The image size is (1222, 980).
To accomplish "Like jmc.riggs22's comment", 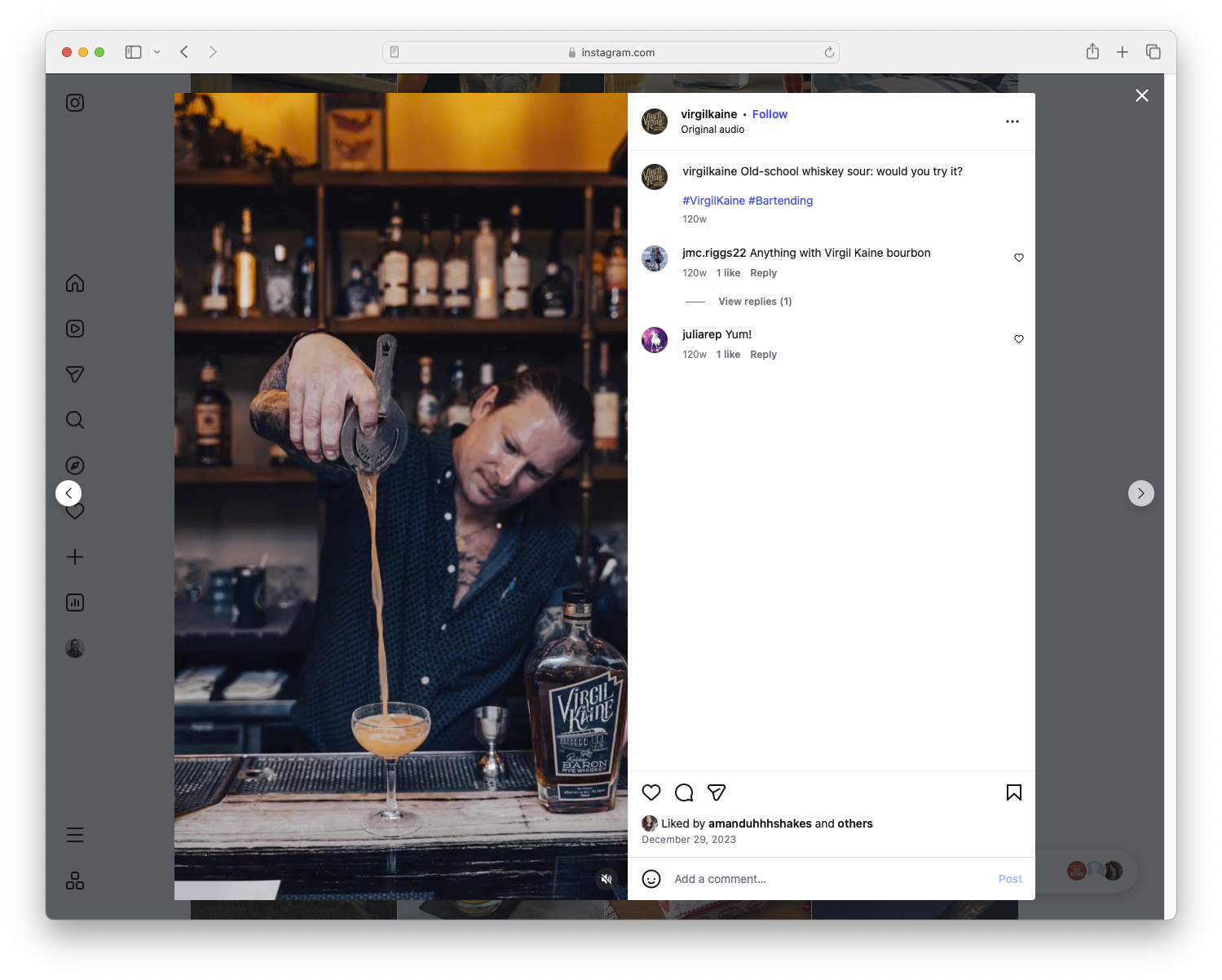I will pyautogui.click(x=1018, y=258).
